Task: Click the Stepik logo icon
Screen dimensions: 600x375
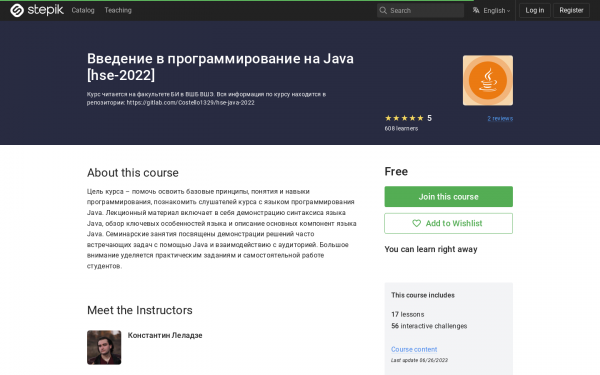Action: click(17, 10)
